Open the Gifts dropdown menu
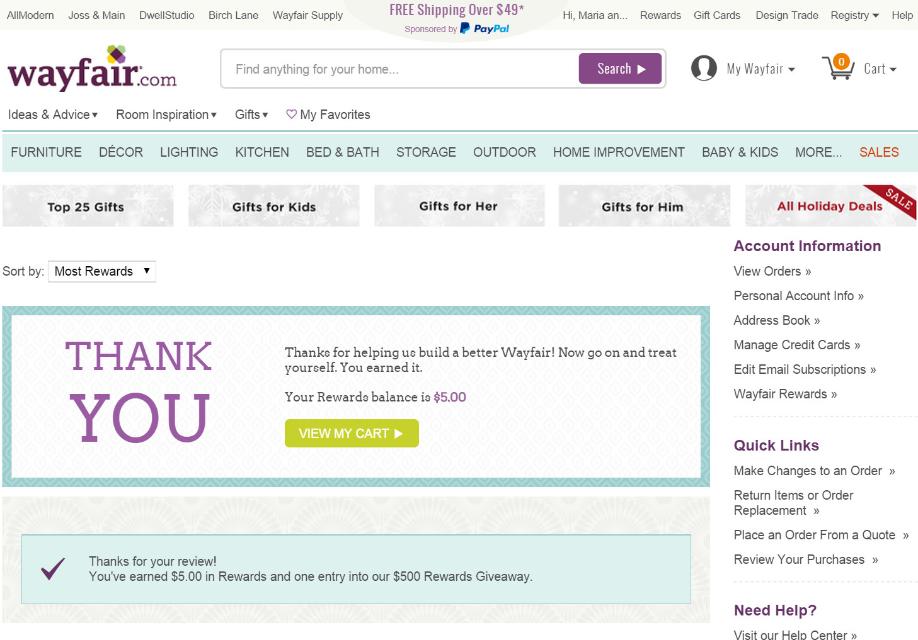Image resolution: width=918 pixels, height=640 pixels. point(251,115)
